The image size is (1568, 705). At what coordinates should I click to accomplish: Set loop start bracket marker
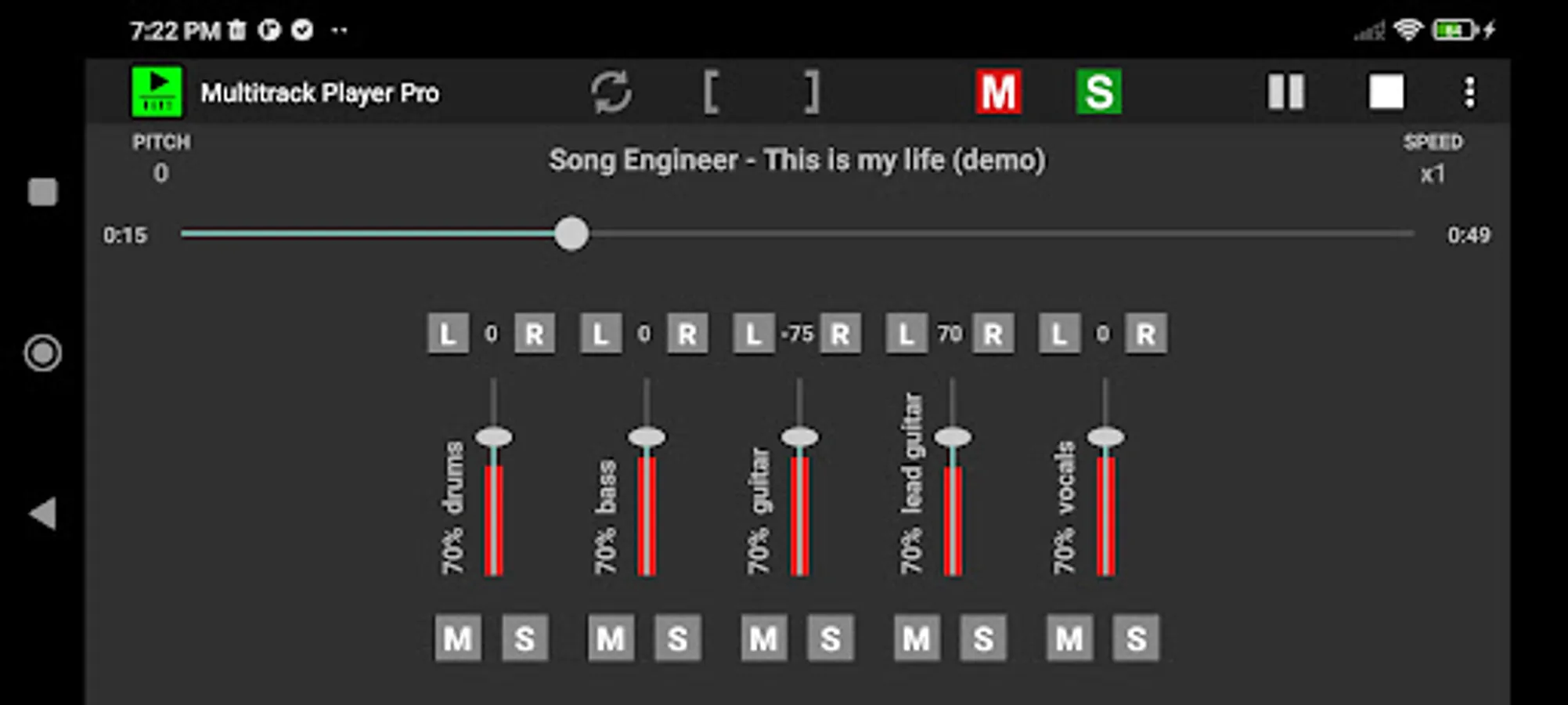point(711,92)
